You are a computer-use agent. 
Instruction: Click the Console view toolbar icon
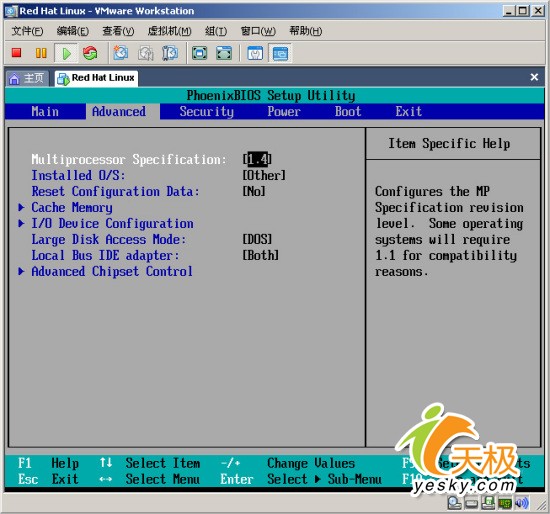click(x=280, y=53)
